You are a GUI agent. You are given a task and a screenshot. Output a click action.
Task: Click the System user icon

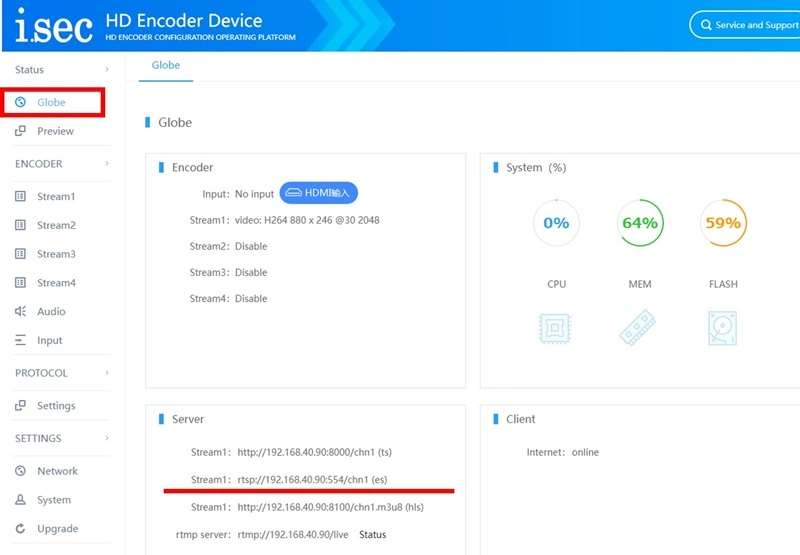[x=20, y=499]
